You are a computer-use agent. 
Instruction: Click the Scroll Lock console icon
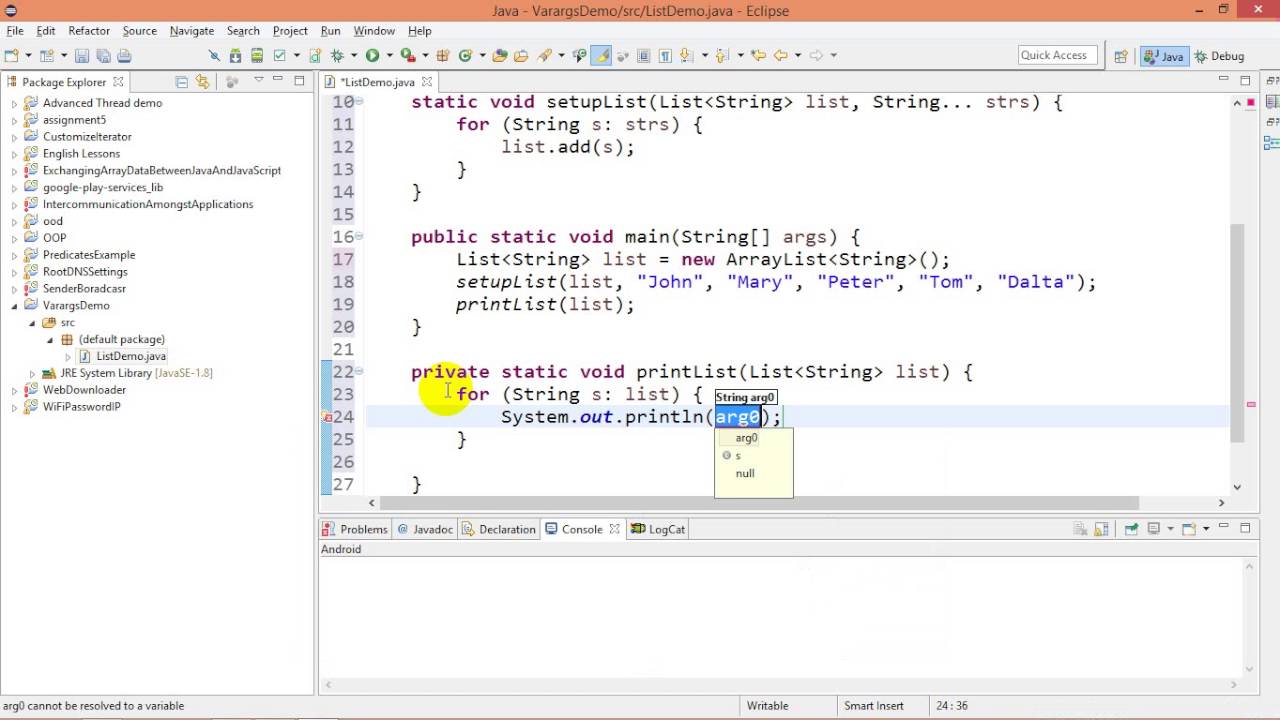coord(1101,529)
